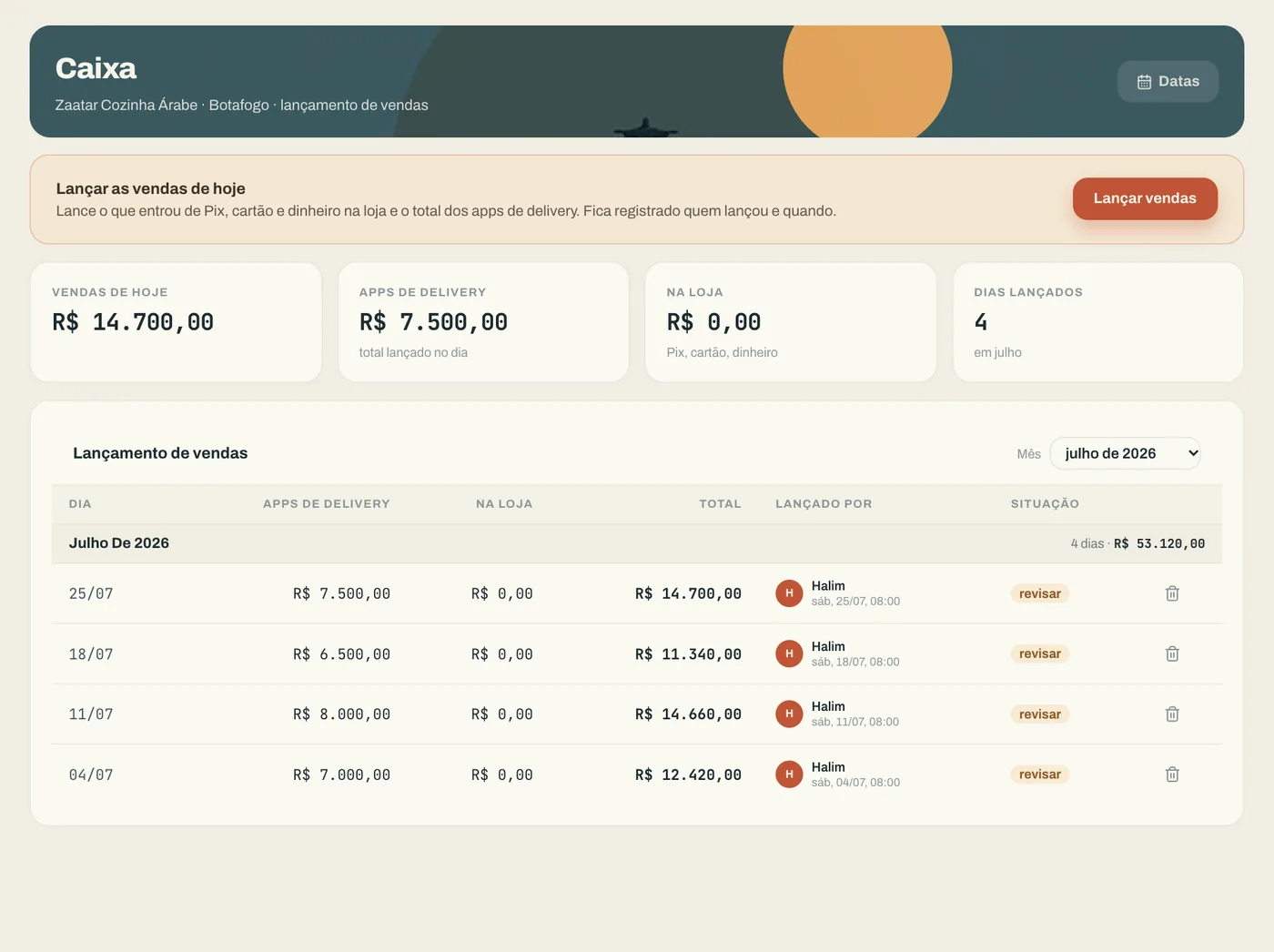Viewport: 1274px width, 952px height.
Task: Click the revisar badge on 18/07 row
Action: pyautogui.click(x=1039, y=653)
